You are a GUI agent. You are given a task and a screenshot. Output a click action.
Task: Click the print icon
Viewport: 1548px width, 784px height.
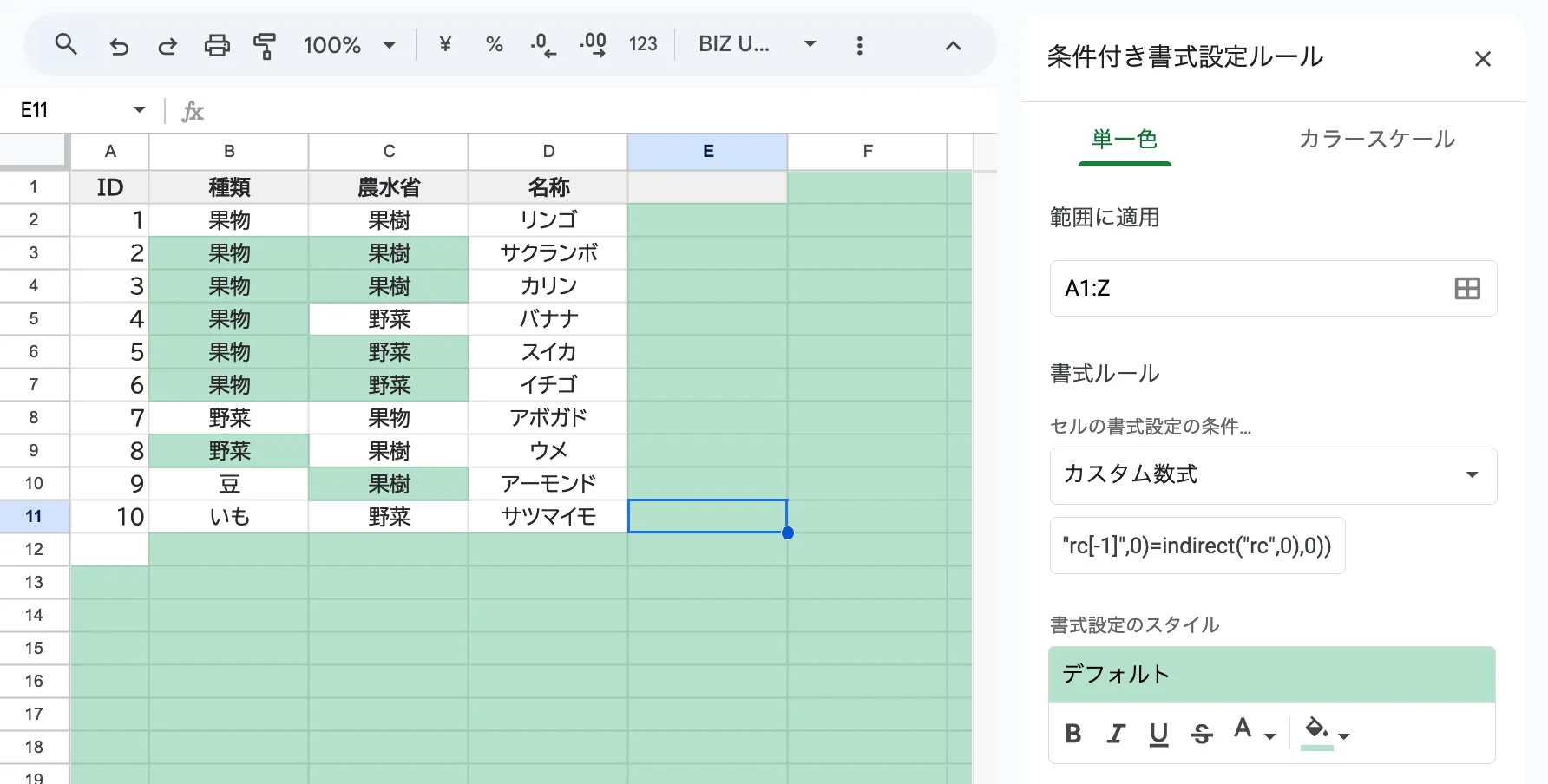pyautogui.click(x=217, y=45)
